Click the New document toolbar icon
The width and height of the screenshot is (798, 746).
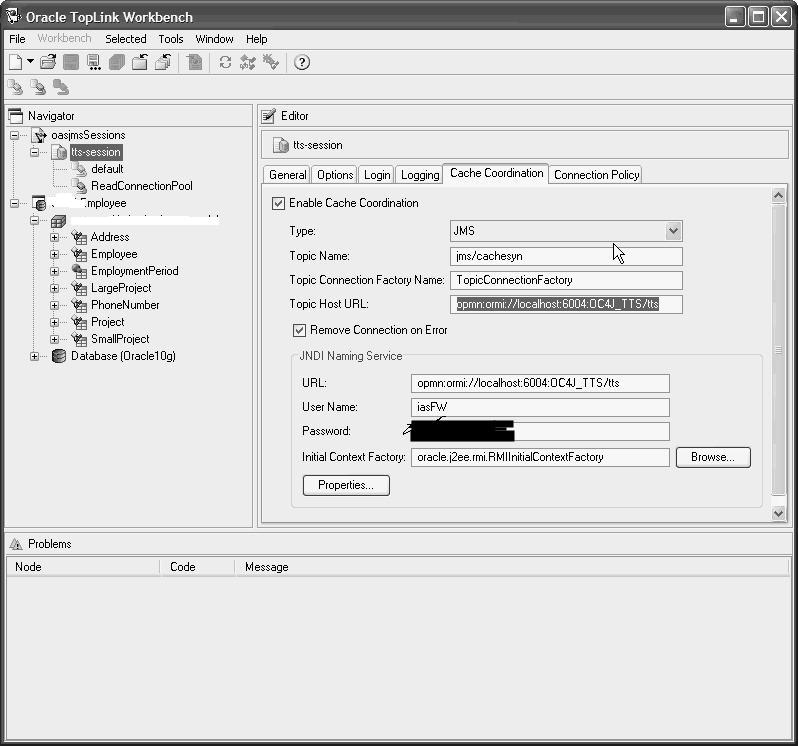(16, 63)
